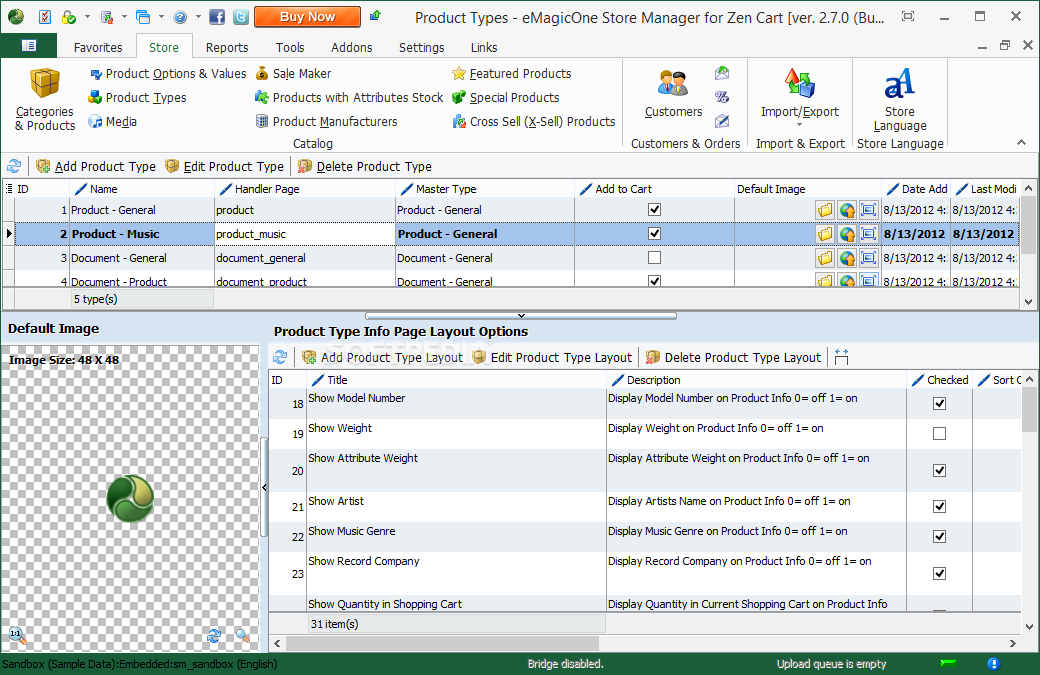The width and height of the screenshot is (1040, 675).
Task: Uncheck Show Artist option
Action: coord(939,507)
